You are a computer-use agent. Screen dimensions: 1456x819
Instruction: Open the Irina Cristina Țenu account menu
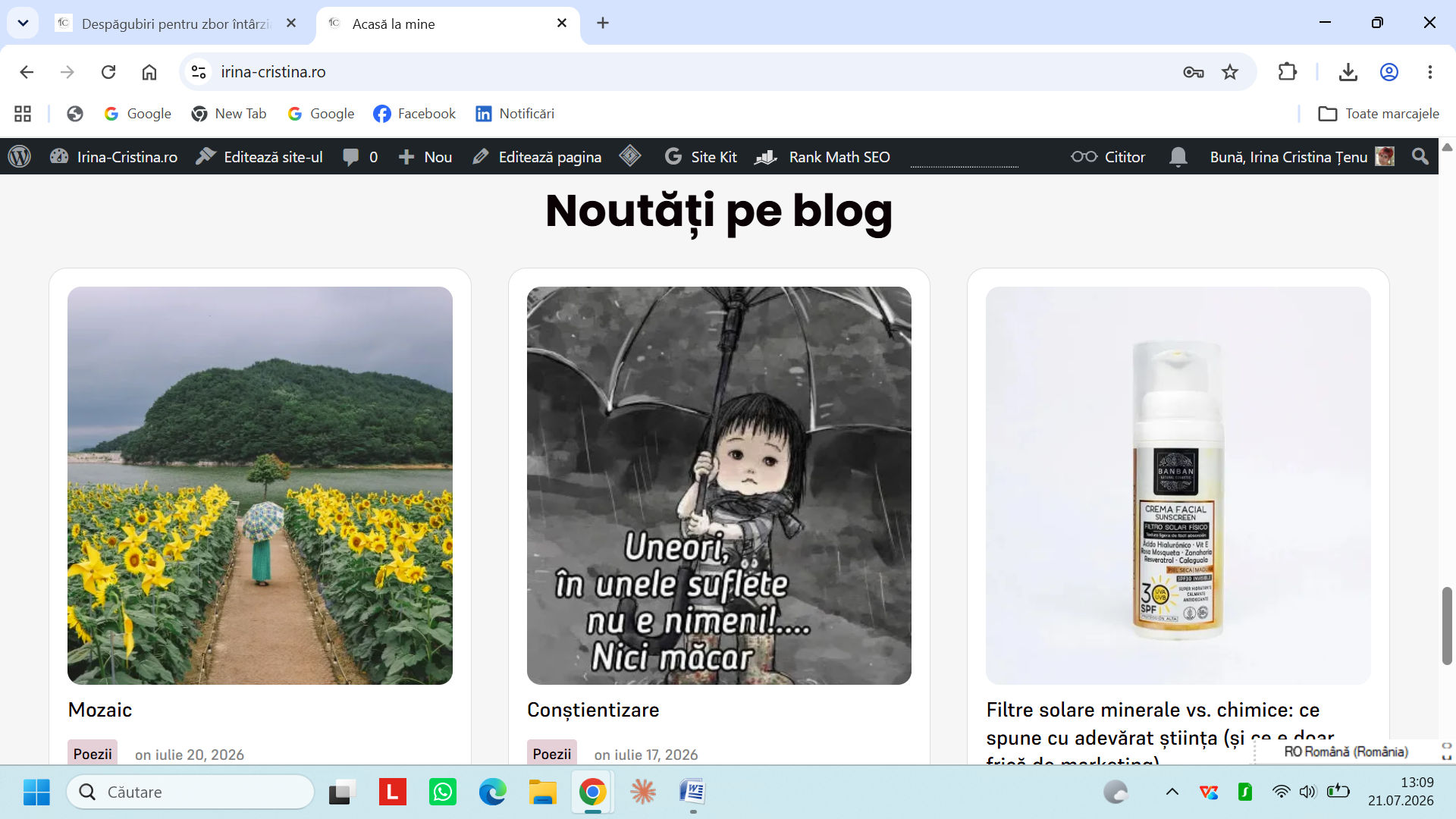(1301, 157)
